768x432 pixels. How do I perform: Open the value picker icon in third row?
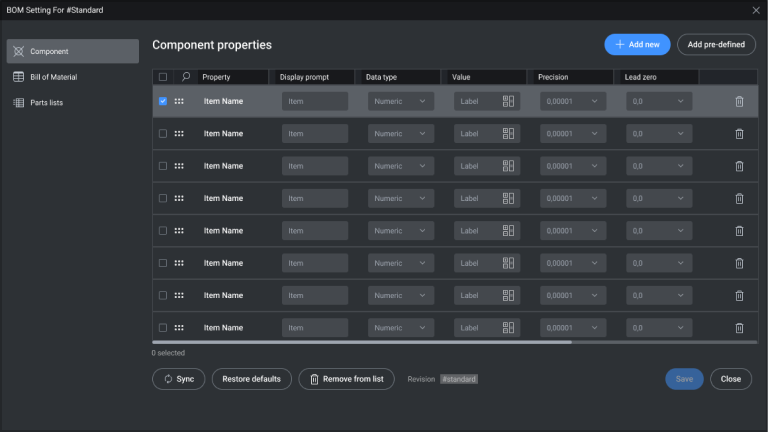point(508,166)
